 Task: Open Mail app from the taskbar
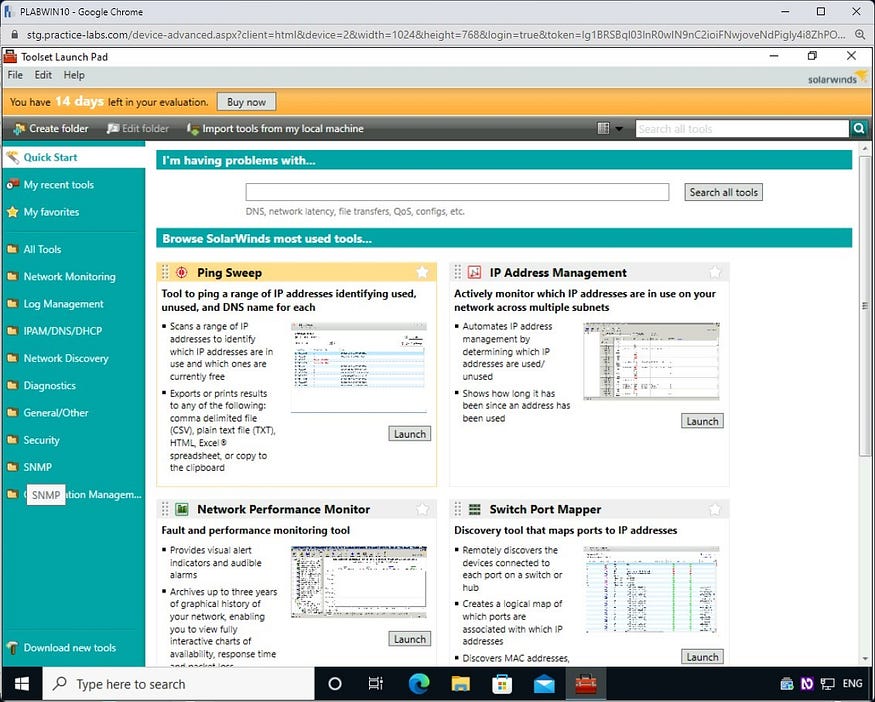click(x=544, y=684)
